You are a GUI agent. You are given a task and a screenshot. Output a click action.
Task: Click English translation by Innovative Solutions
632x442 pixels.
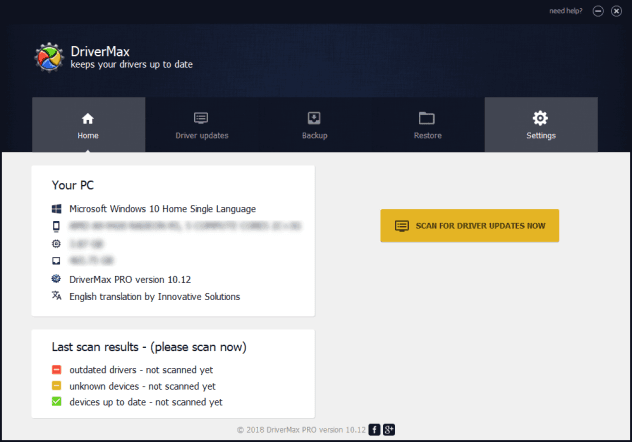pos(154,297)
